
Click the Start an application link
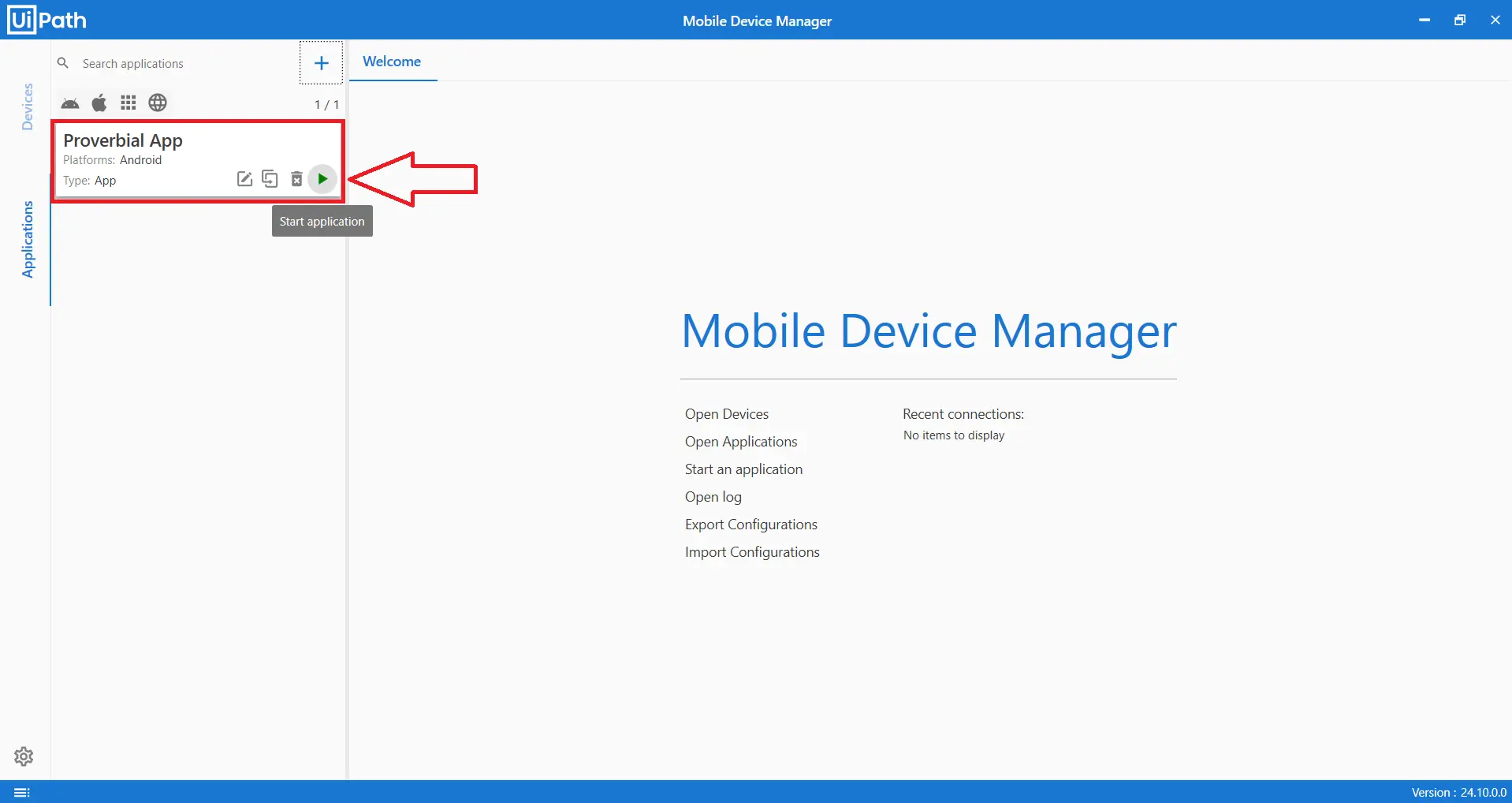[x=743, y=469]
